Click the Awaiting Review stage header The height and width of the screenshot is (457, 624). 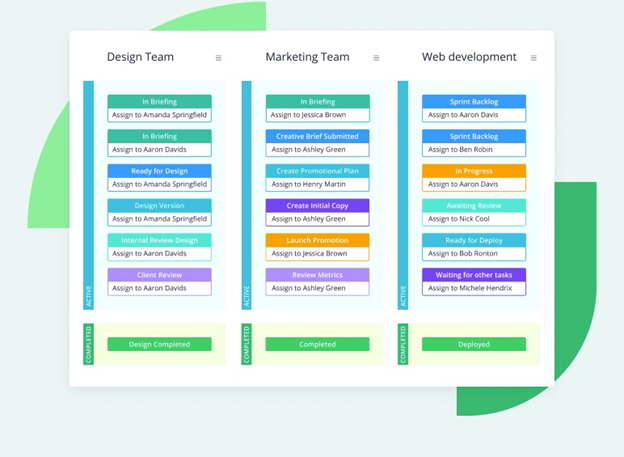coord(474,205)
